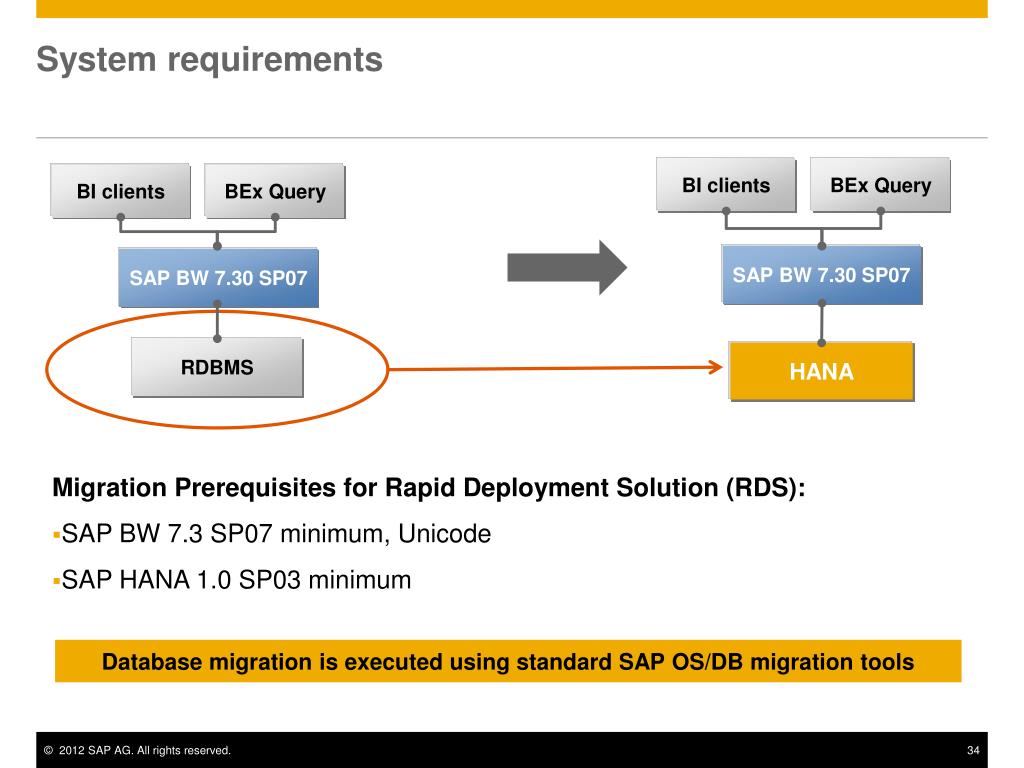Select the left SAP BW 7.30 SP07 box
Screen dimensions: 1024x768
(x=218, y=278)
